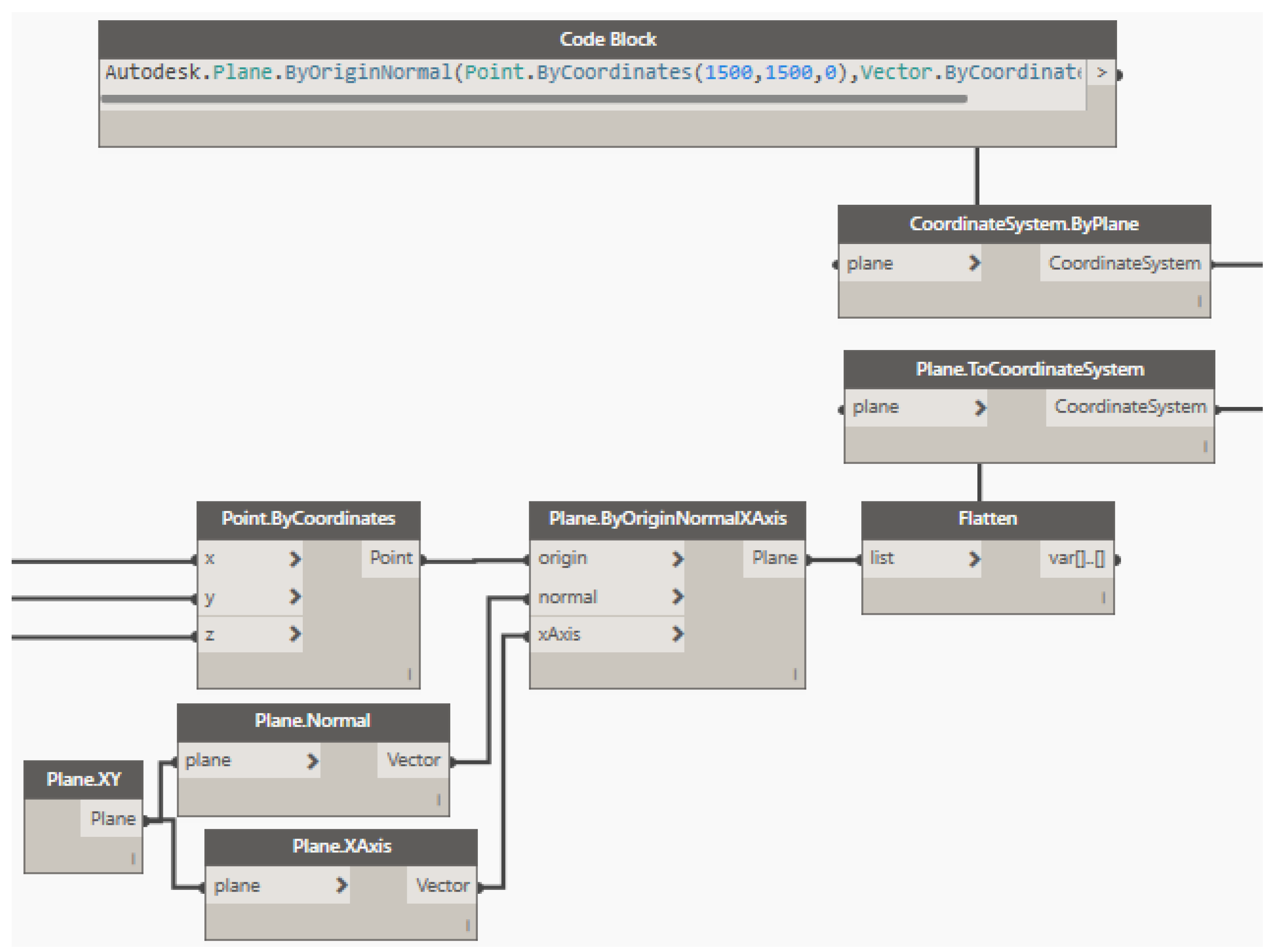The image size is (1274, 952).
Task: Click the plane input chevron on Plane.XAxis
Action: pyautogui.click(x=342, y=885)
